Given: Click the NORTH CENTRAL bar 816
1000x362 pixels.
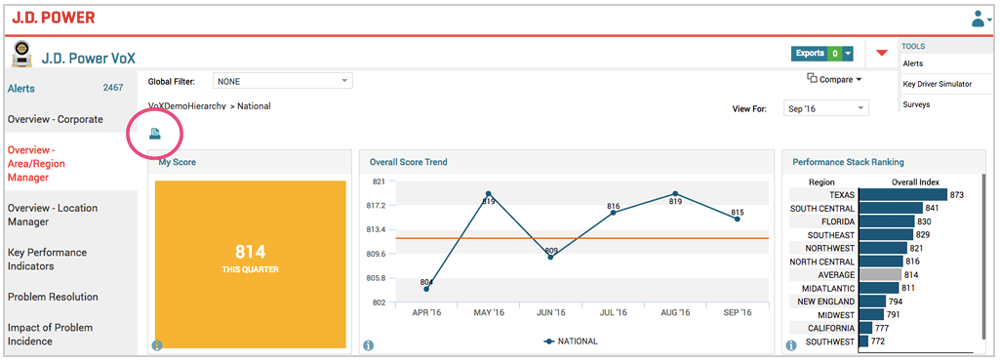Looking at the screenshot, I should point(881,261).
